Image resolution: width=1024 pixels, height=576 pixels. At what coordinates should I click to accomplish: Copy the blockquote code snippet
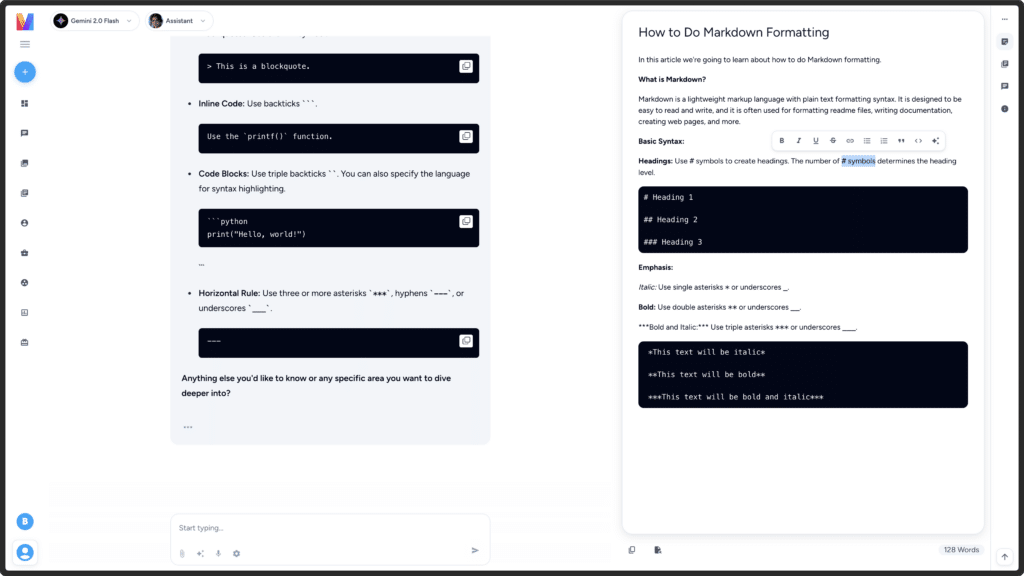pos(466,67)
